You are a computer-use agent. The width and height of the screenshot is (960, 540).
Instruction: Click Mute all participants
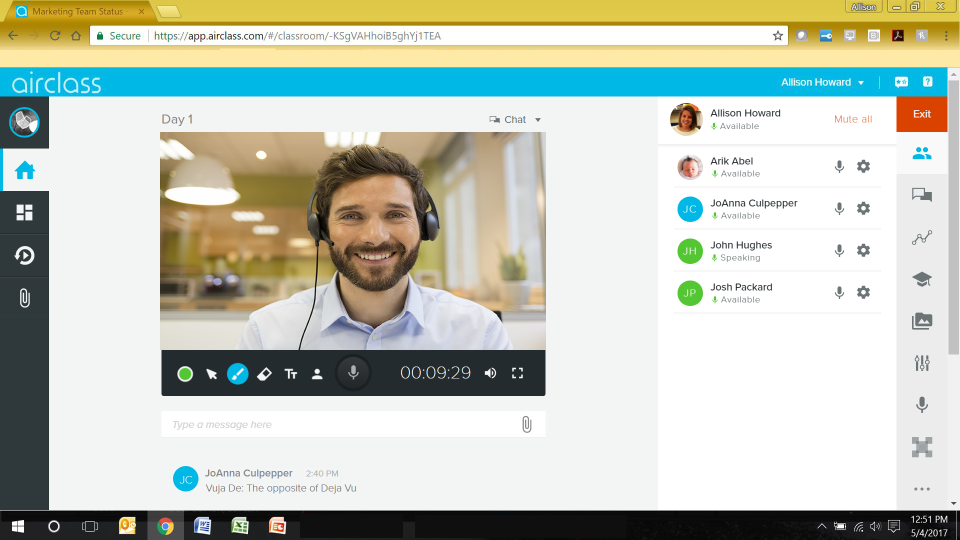click(852, 119)
